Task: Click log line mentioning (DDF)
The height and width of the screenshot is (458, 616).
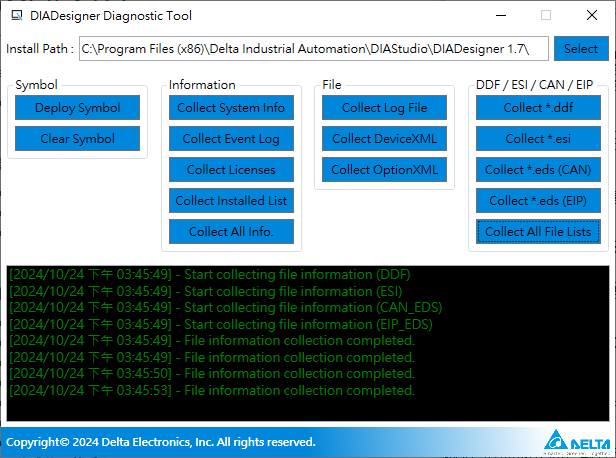Action: (210, 275)
